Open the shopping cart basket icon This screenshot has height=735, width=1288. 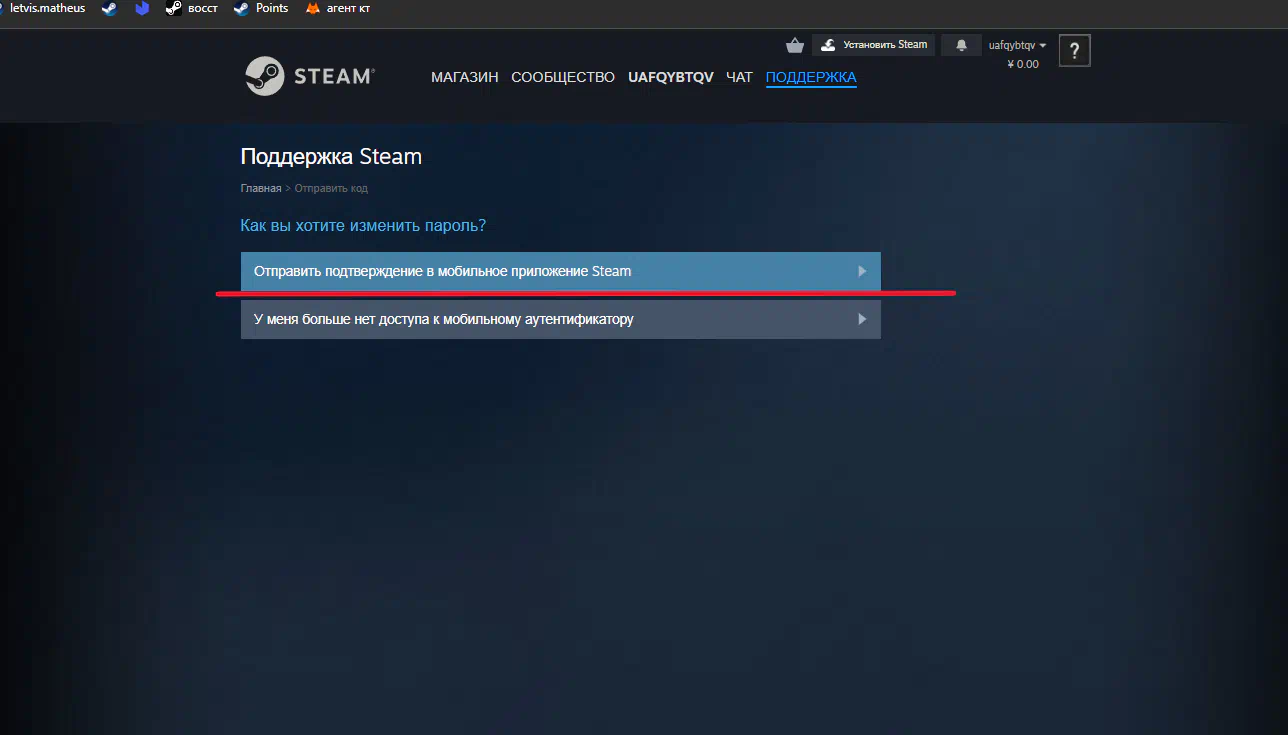pyautogui.click(x=795, y=45)
